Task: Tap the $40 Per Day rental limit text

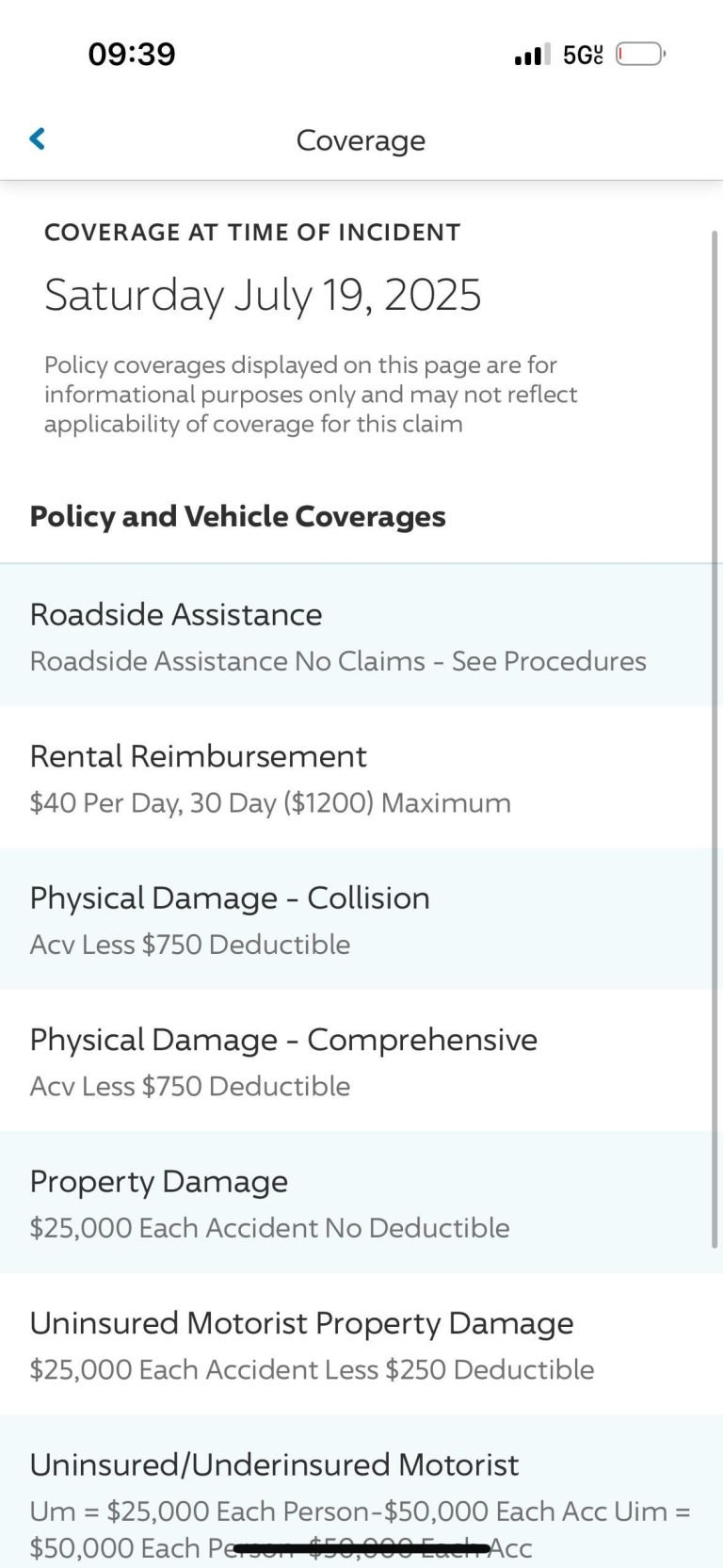Action: (x=270, y=803)
